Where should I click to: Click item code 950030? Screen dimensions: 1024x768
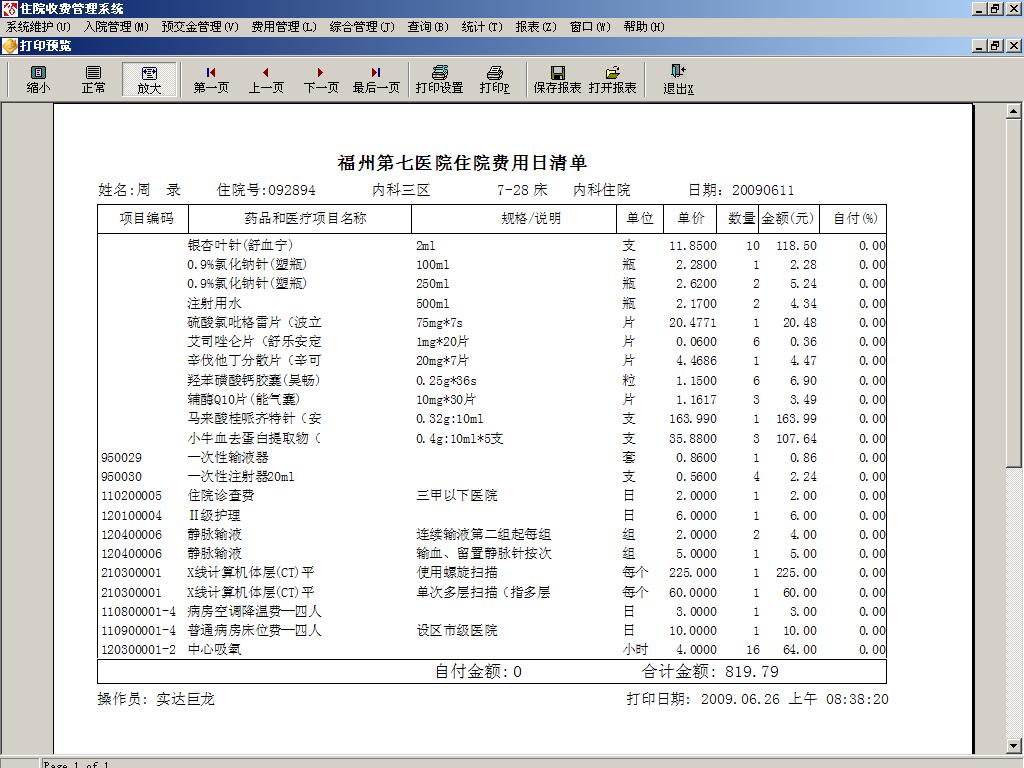121,477
